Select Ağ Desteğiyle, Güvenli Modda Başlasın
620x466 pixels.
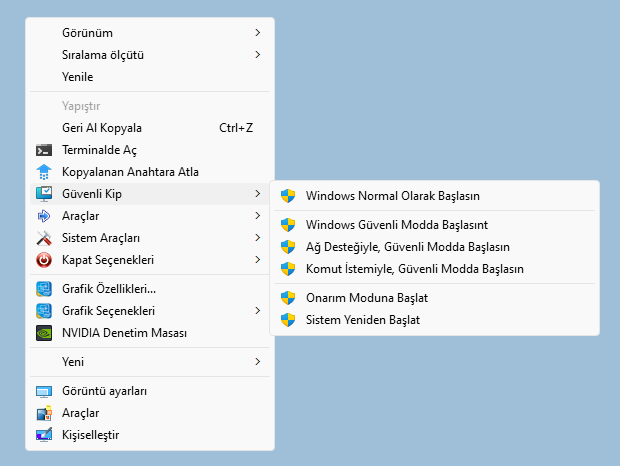point(435,247)
